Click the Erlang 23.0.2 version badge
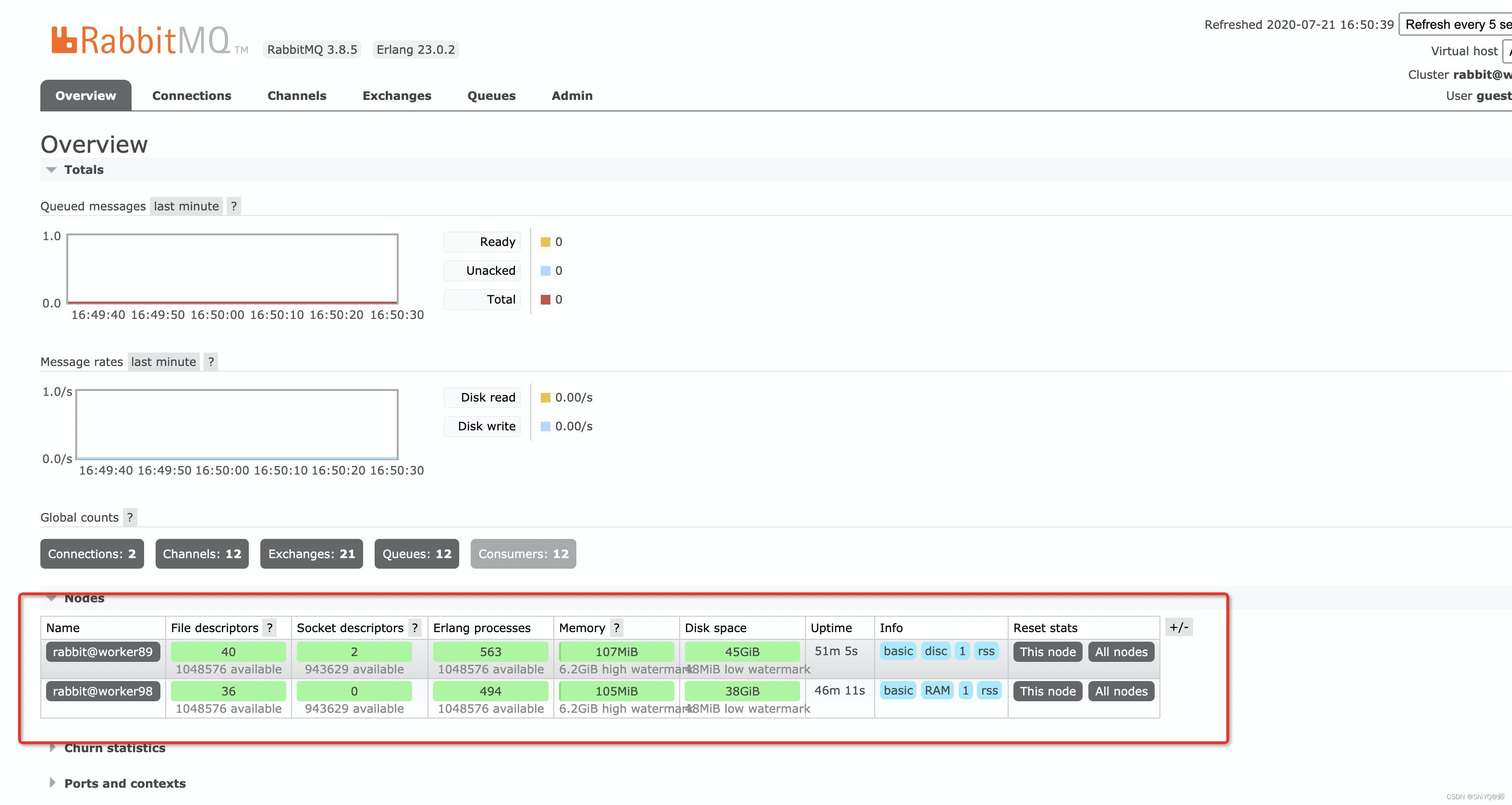This screenshot has height=805, width=1512. pos(415,49)
